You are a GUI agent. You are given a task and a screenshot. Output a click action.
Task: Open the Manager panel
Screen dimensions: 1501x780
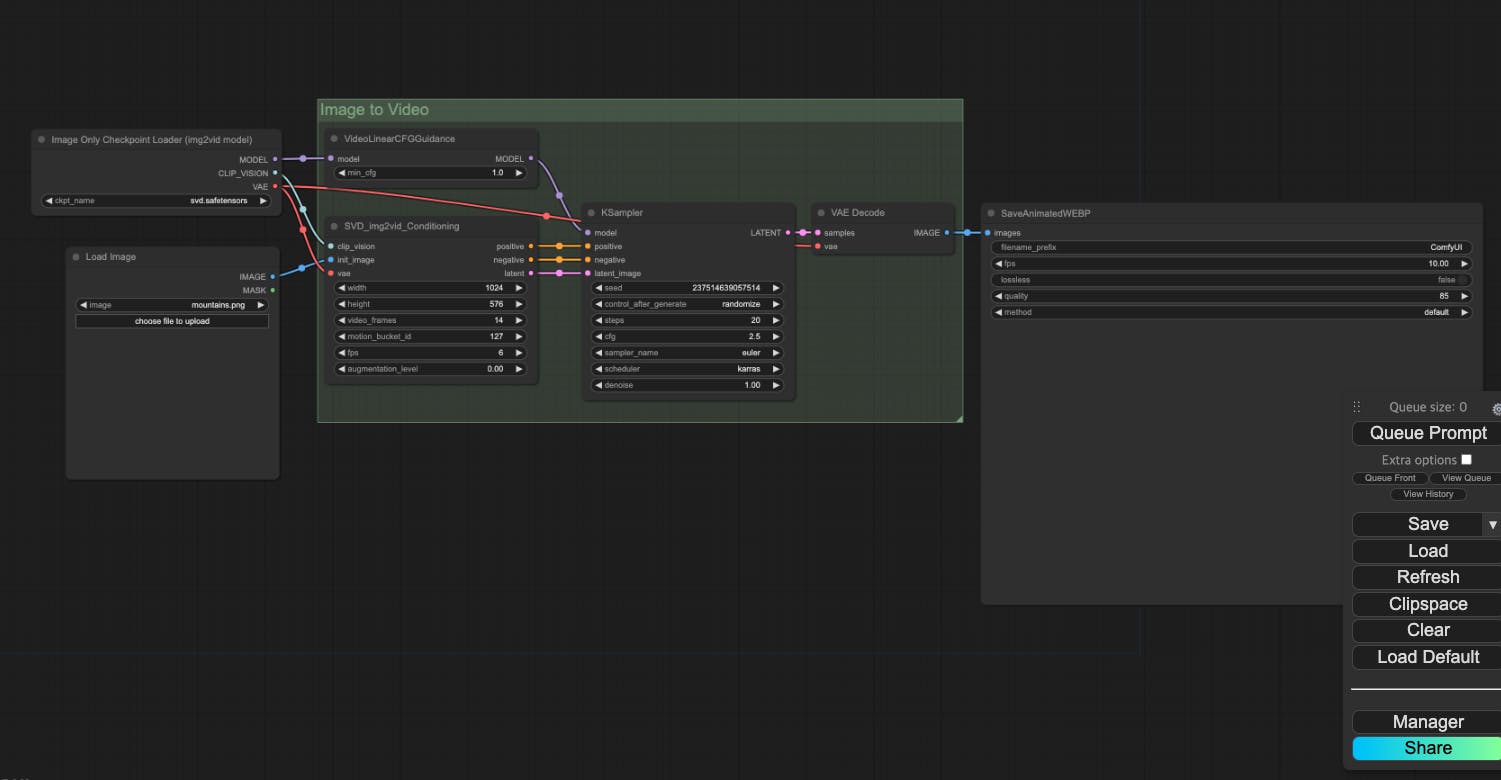(x=1427, y=722)
